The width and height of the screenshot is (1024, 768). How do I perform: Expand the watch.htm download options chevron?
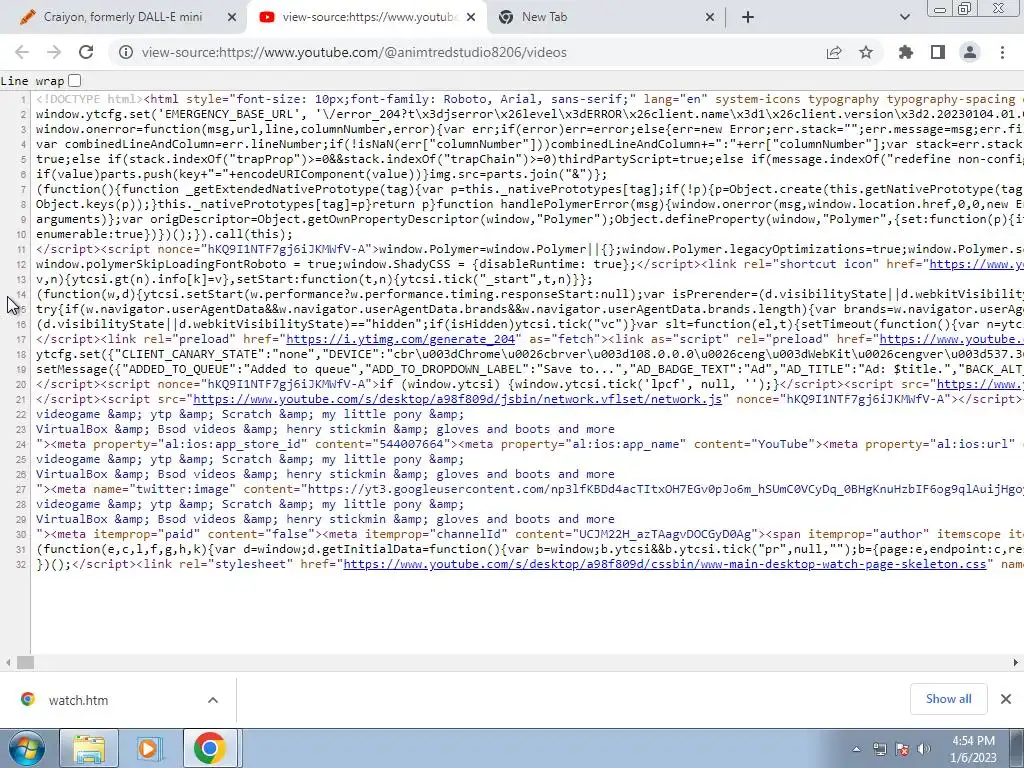[x=213, y=700]
